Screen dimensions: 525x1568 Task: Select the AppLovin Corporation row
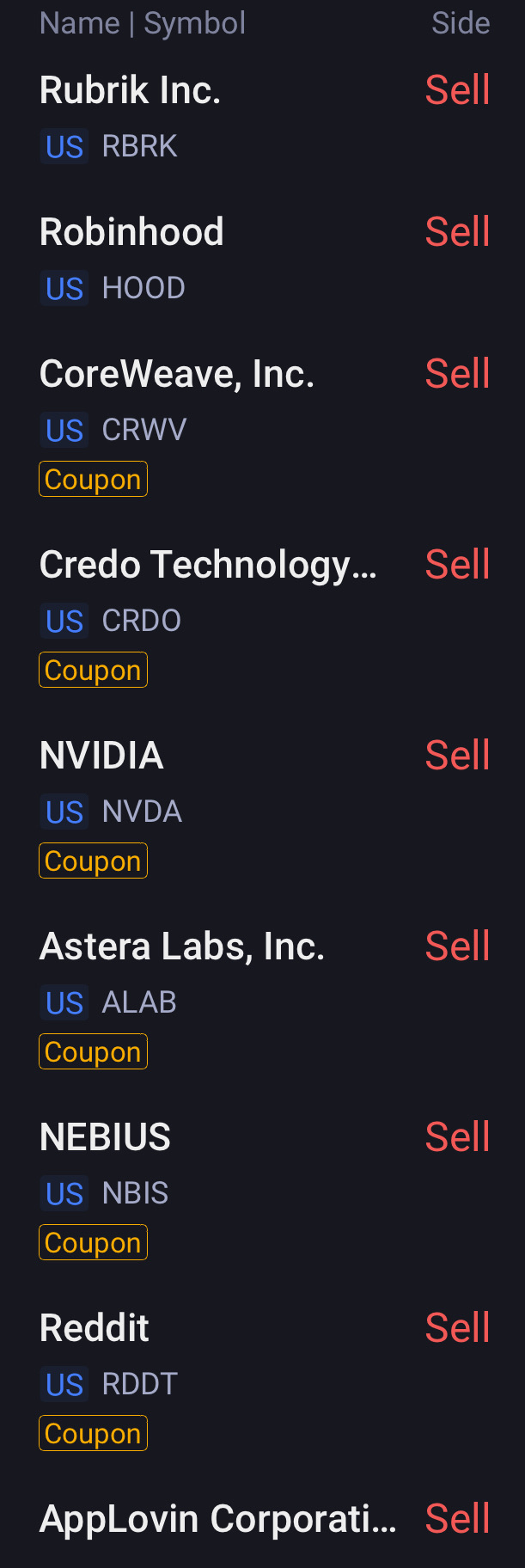pyautogui.click(x=218, y=1520)
